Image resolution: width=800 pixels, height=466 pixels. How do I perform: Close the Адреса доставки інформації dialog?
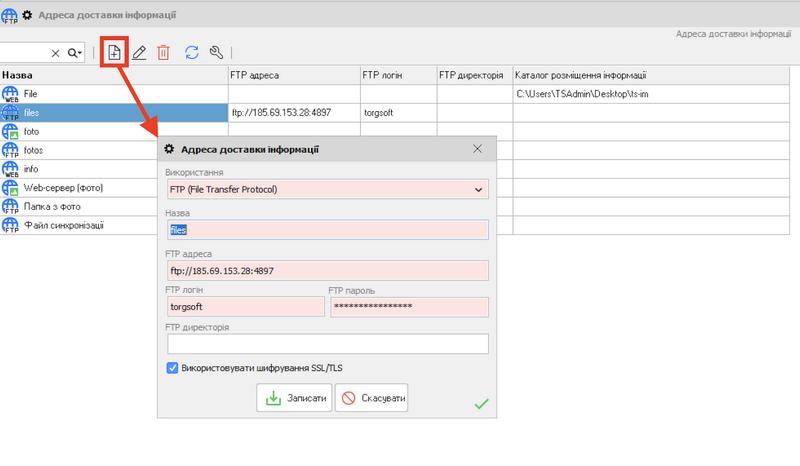[477, 150]
